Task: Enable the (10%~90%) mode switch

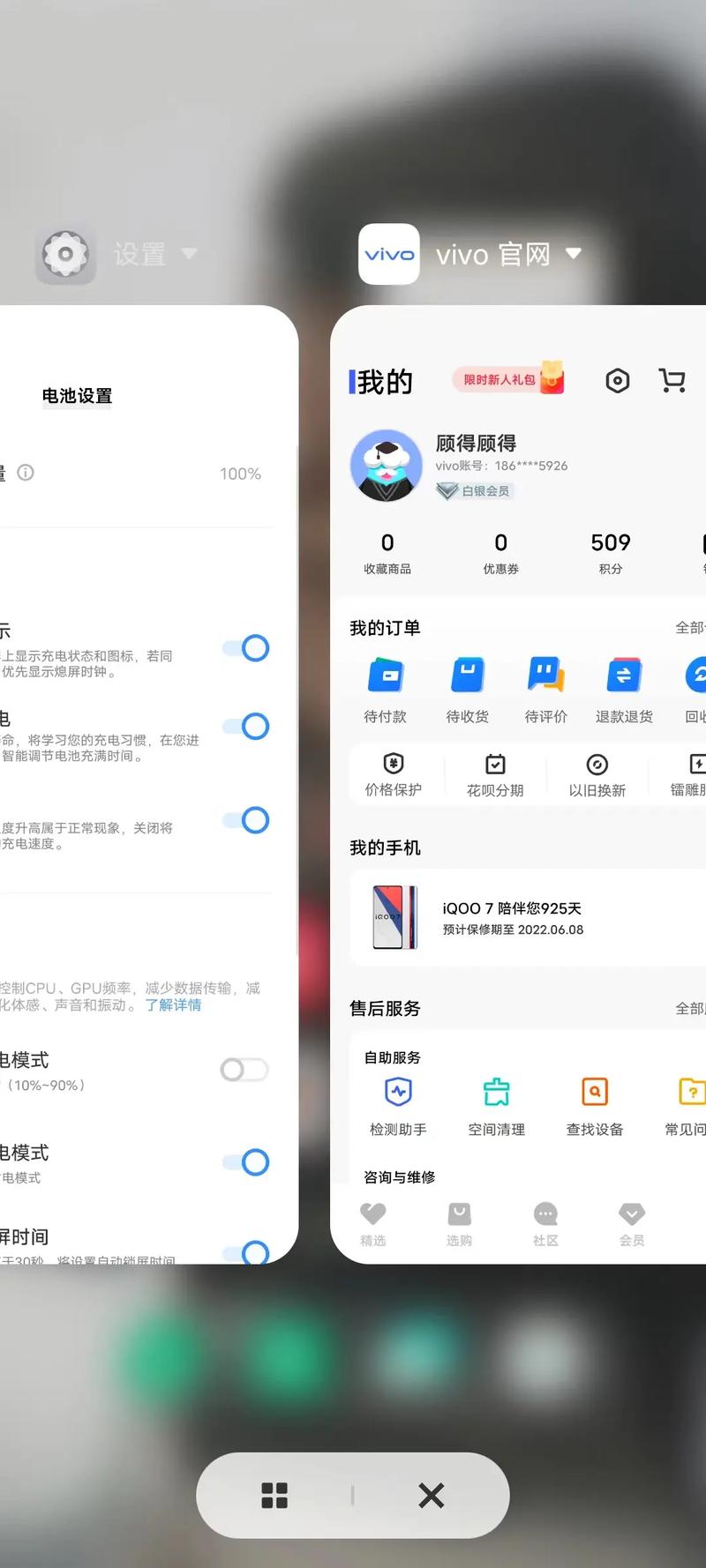Action: pyautogui.click(x=244, y=1070)
